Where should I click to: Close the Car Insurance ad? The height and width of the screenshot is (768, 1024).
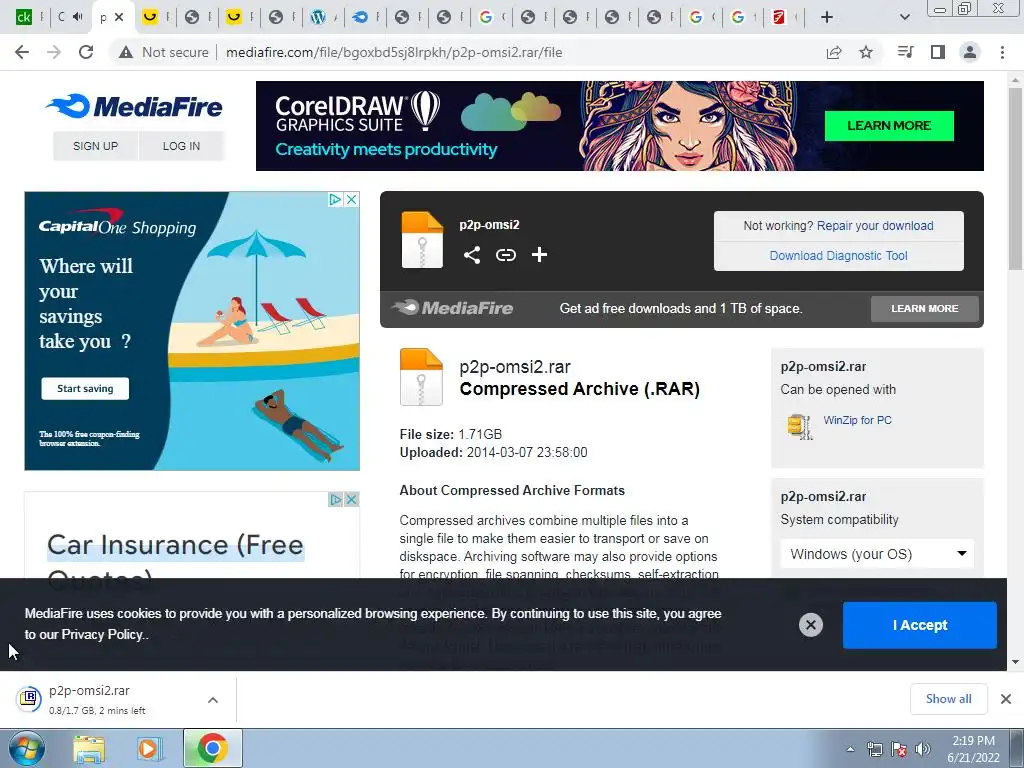pos(351,500)
